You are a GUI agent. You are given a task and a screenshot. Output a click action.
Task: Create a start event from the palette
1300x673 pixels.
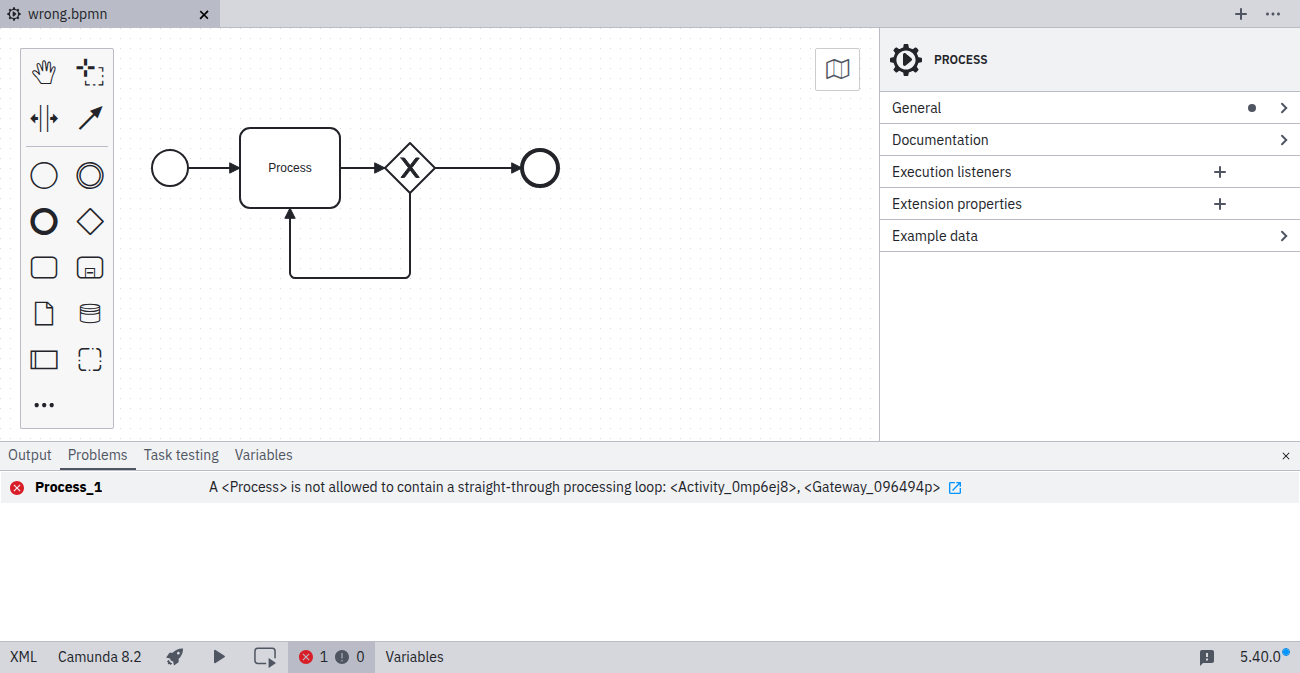[x=44, y=175]
